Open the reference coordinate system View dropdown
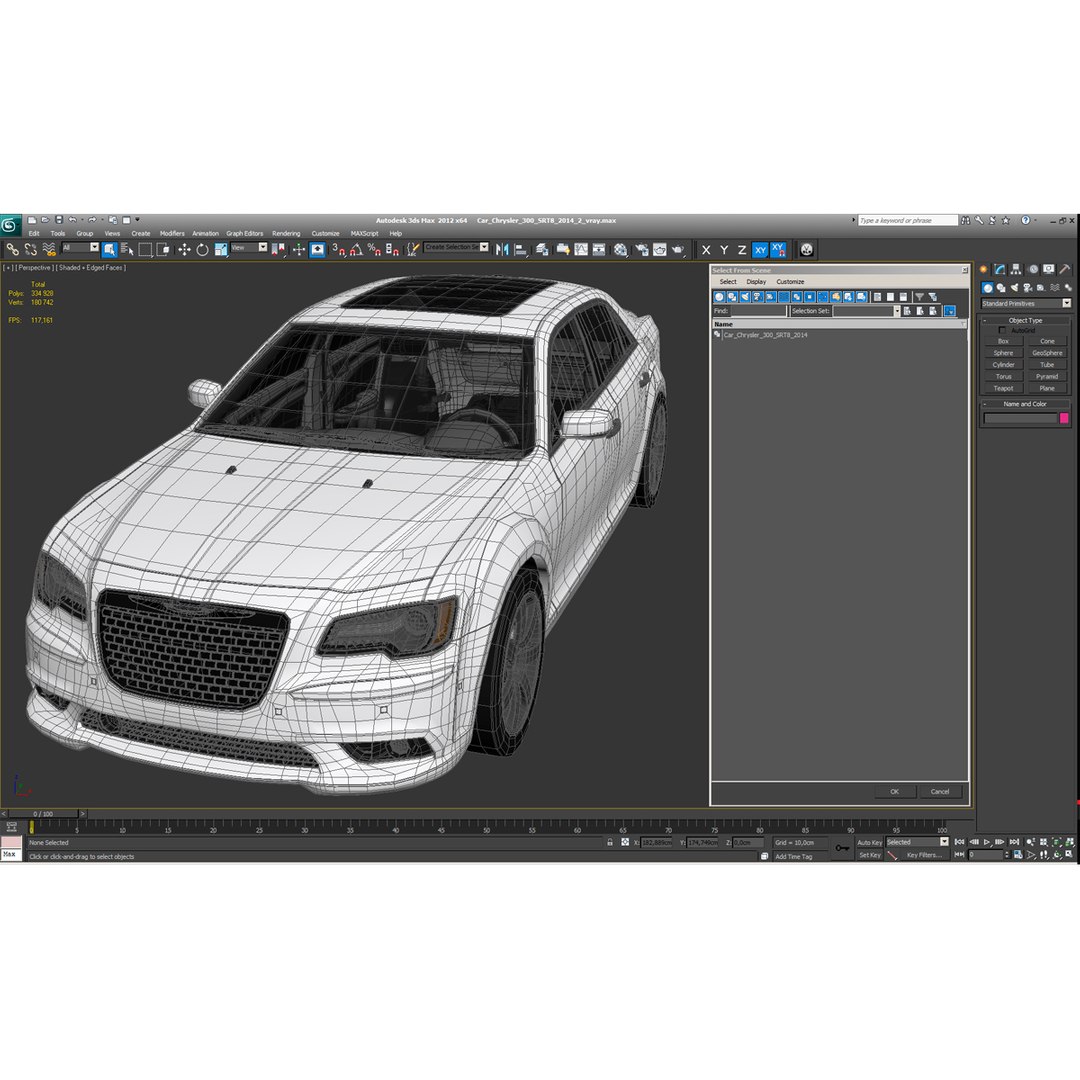1080x1080 pixels. pyautogui.click(x=249, y=248)
